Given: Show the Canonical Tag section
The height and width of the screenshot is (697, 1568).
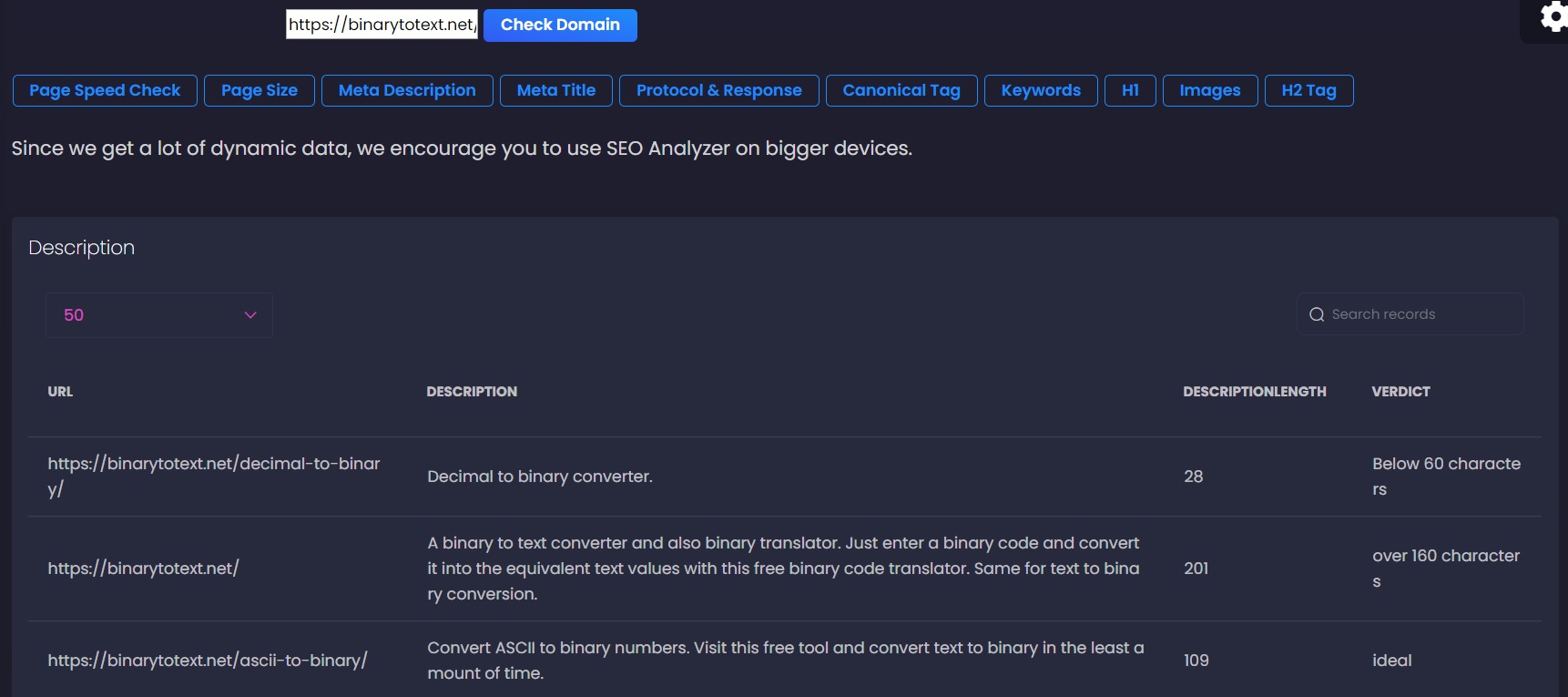Looking at the screenshot, I should (901, 90).
